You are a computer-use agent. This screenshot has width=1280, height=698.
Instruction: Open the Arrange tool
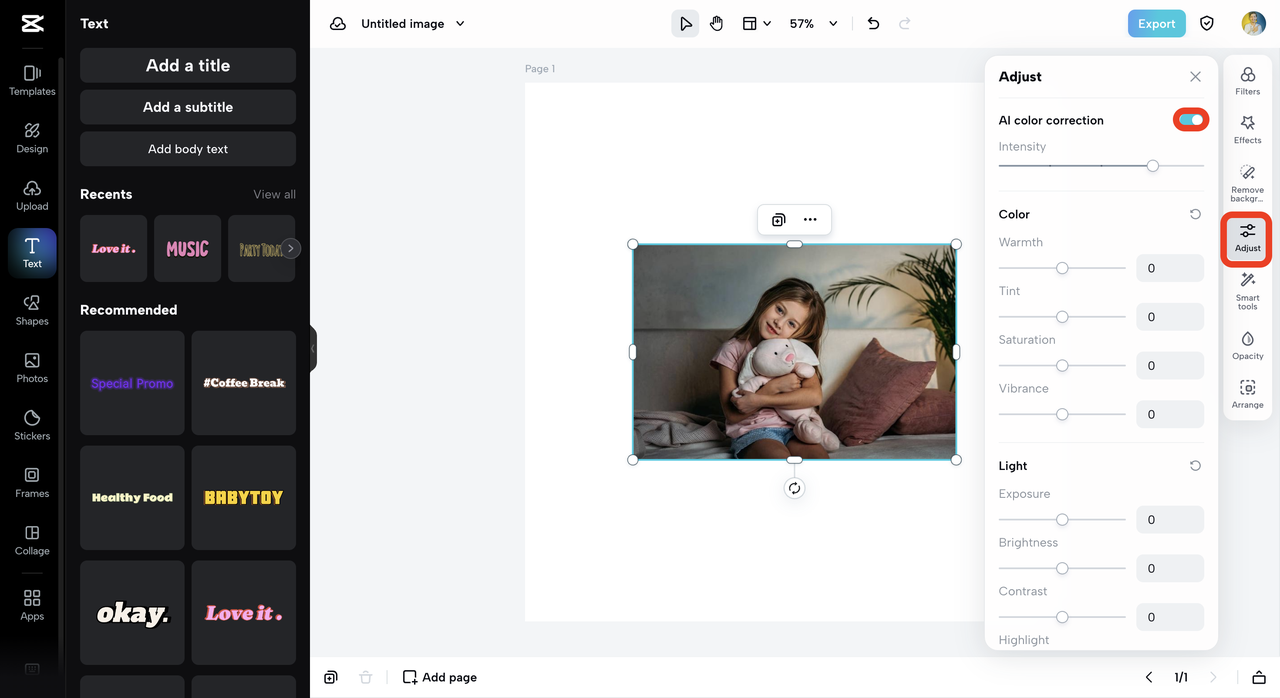coord(1248,395)
